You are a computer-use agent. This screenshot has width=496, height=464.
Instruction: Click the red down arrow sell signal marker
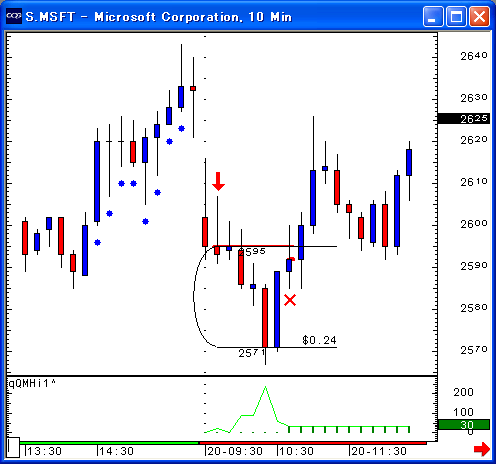pos(218,181)
